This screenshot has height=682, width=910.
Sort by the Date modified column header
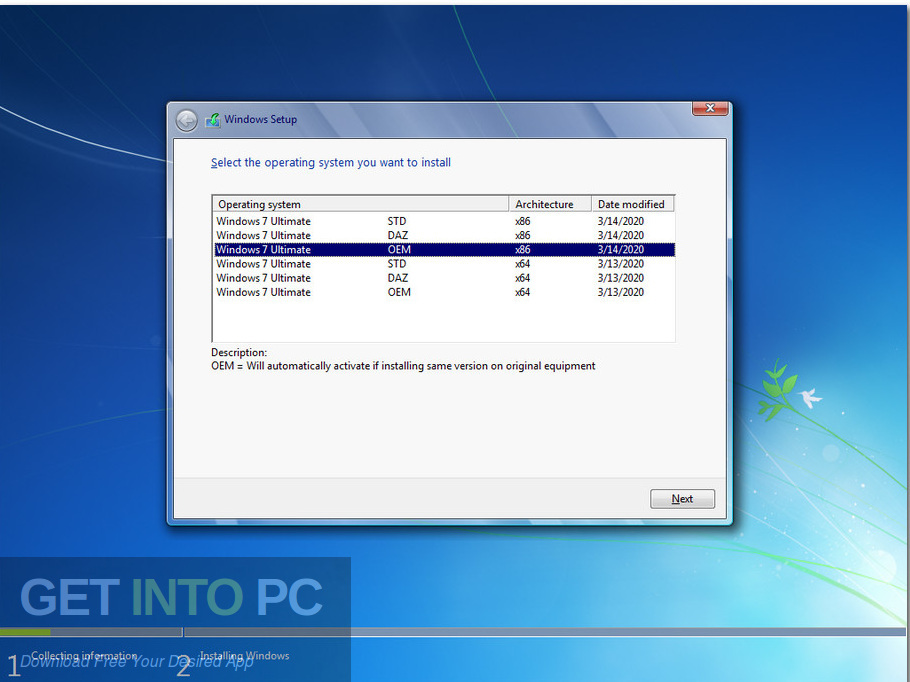pos(633,204)
